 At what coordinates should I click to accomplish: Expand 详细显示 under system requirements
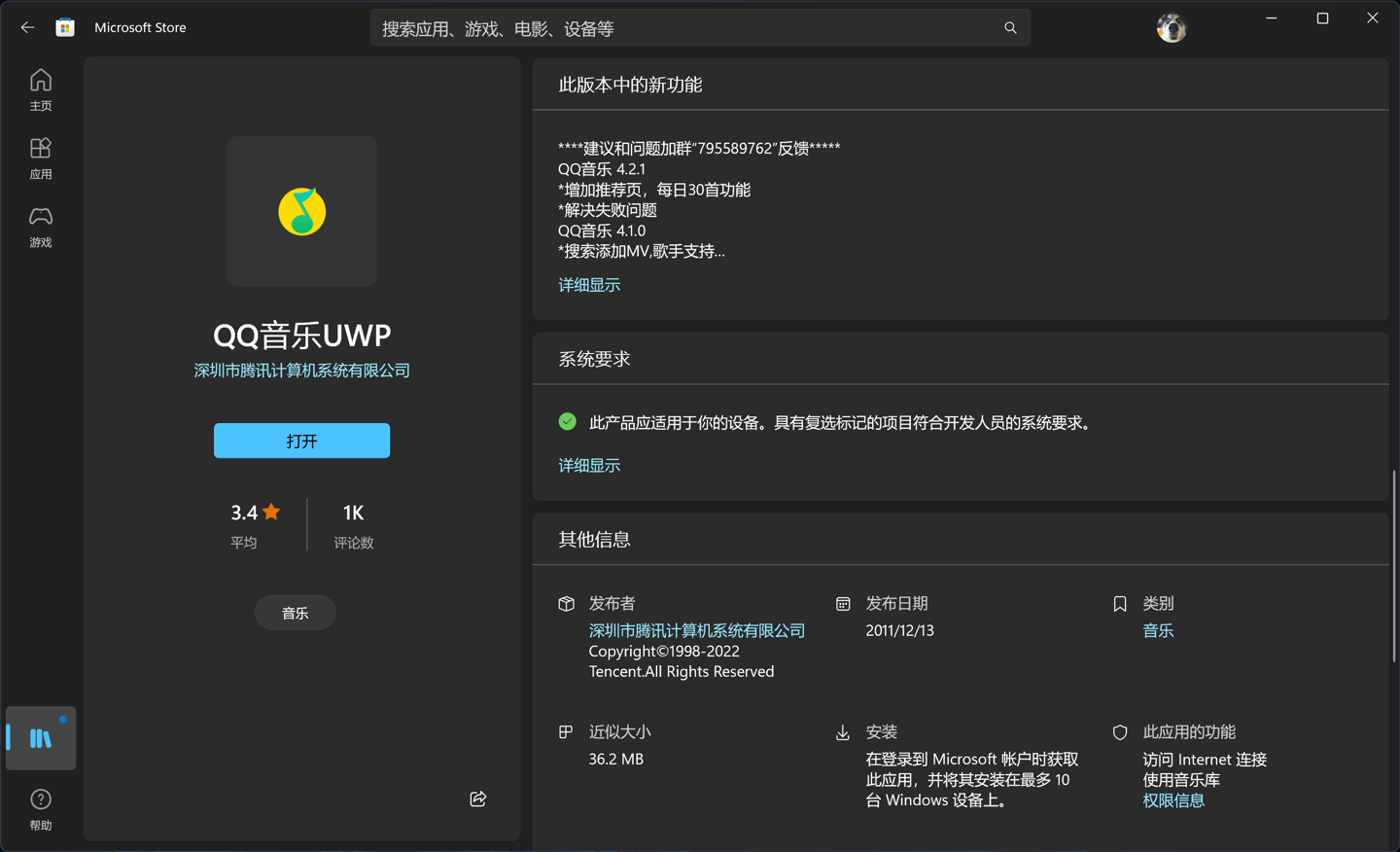589,466
